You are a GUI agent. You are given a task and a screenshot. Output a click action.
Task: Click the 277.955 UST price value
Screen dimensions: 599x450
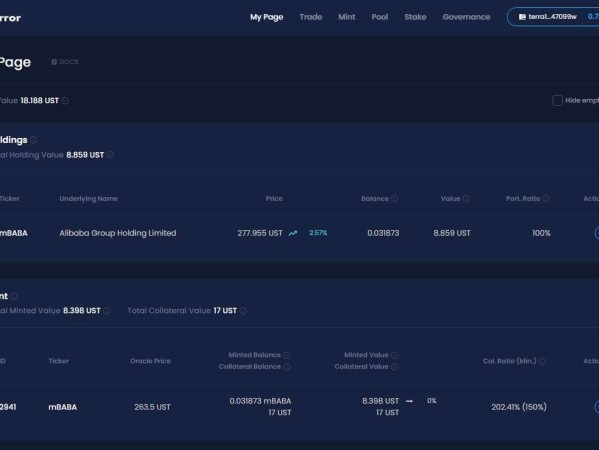pos(260,233)
